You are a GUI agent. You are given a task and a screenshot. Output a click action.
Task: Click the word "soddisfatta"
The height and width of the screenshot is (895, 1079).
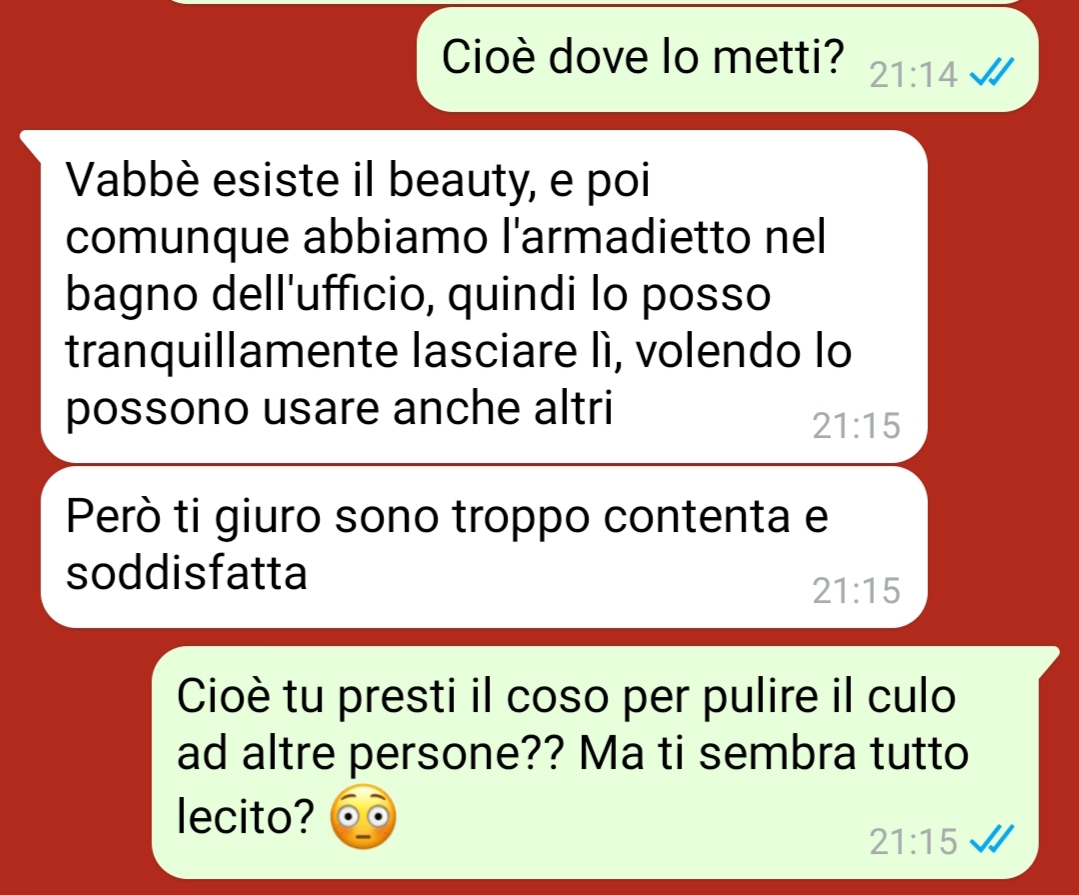pyautogui.click(x=186, y=573)
